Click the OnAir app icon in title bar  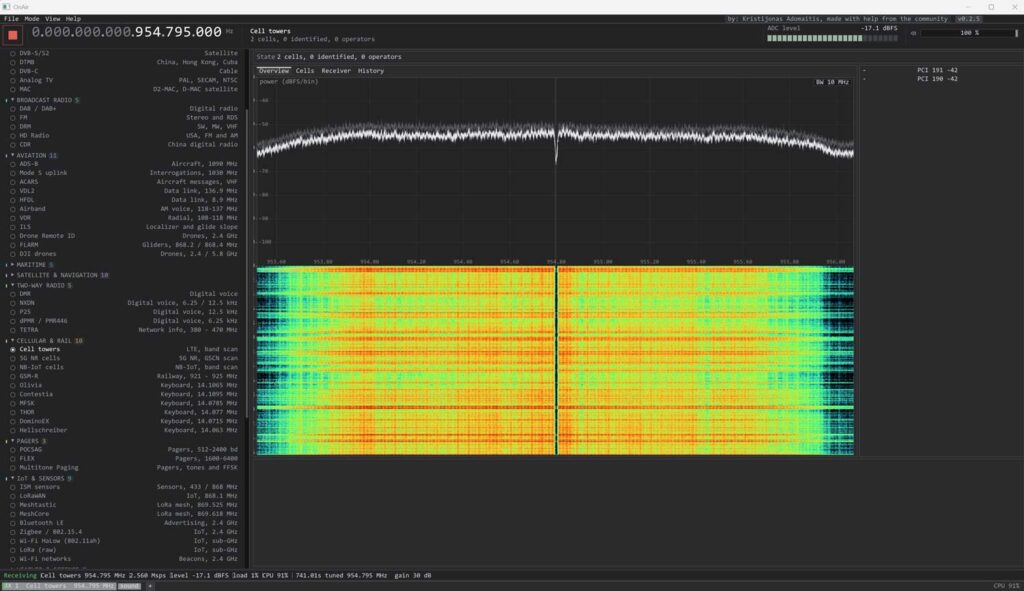click(x=6, y=7)
